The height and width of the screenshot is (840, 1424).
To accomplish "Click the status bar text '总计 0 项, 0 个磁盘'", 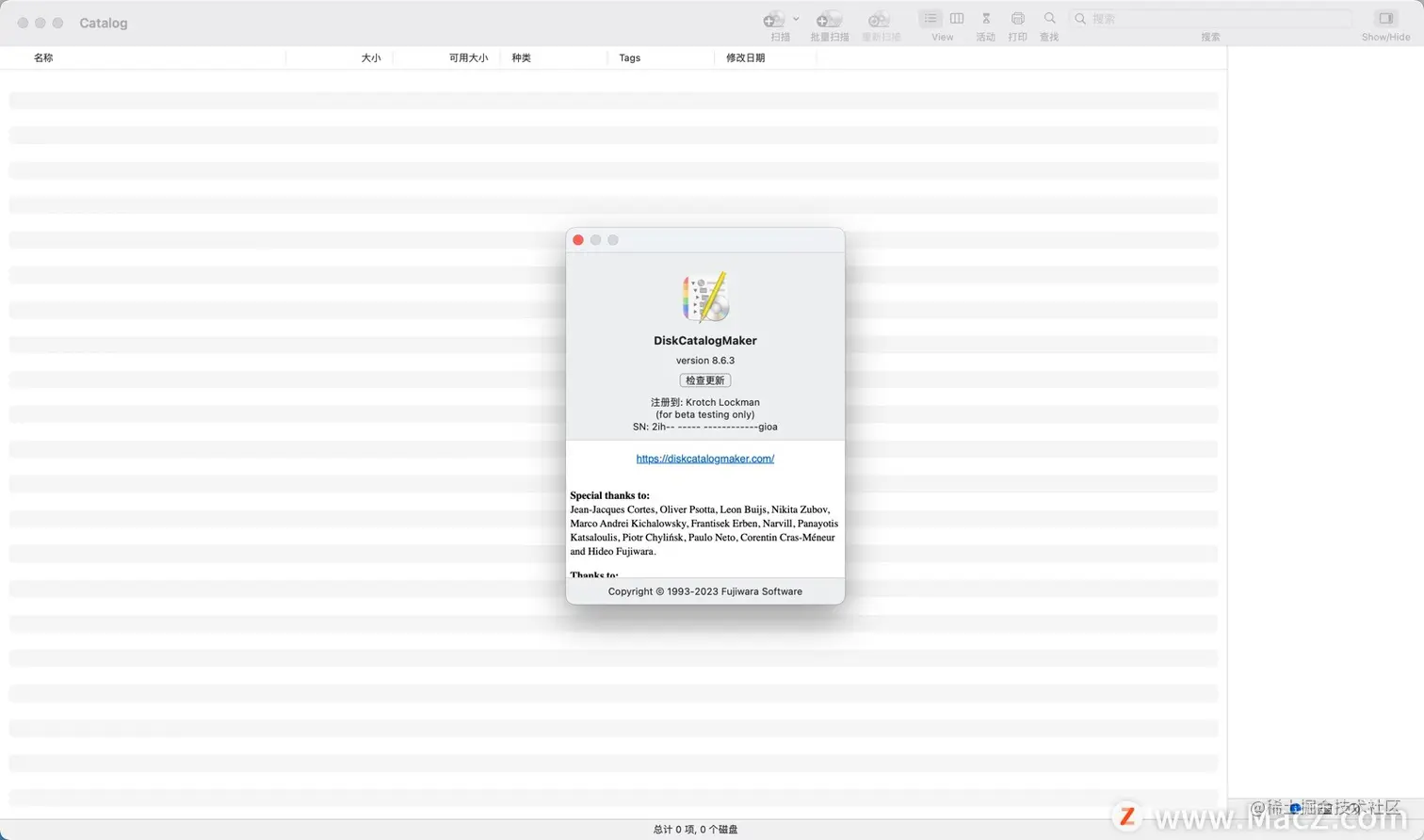I will [696, 830].
